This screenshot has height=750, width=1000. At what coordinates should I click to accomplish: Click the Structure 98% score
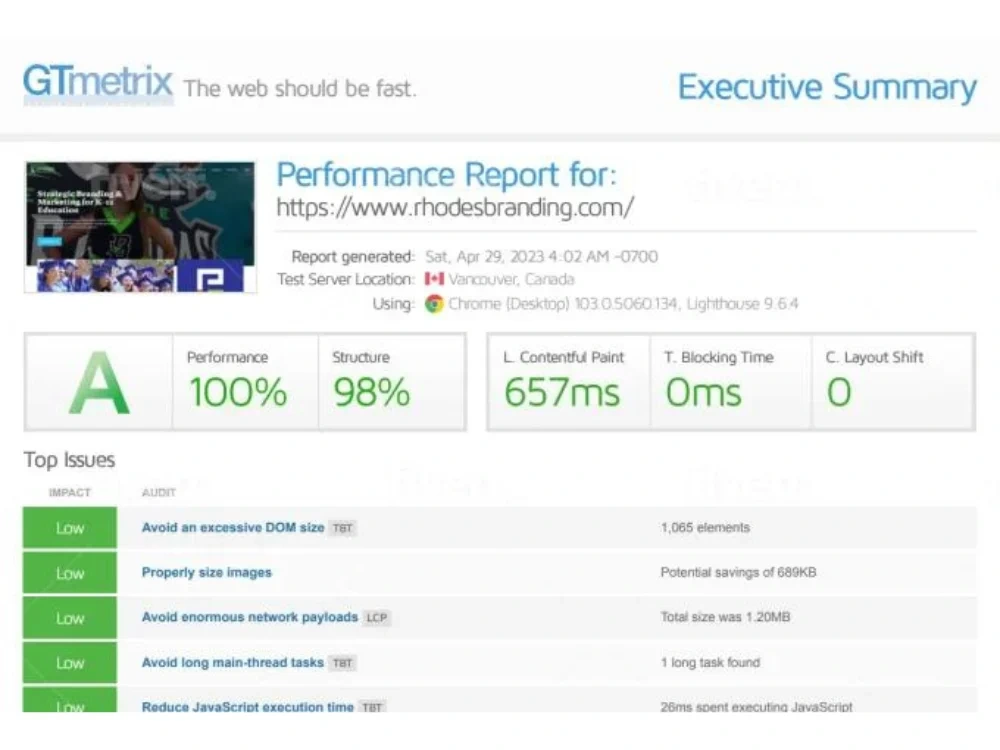[x=371, y=392]
